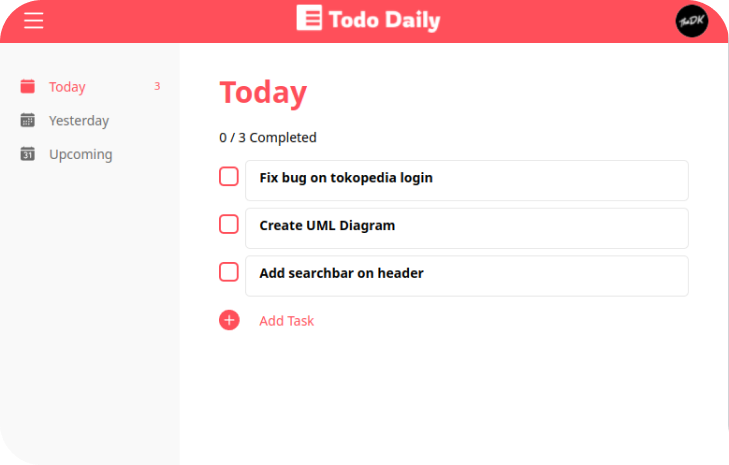Open the user profile avatar
The width and height of the screenshot is (729, 465).
coord(691,21)
